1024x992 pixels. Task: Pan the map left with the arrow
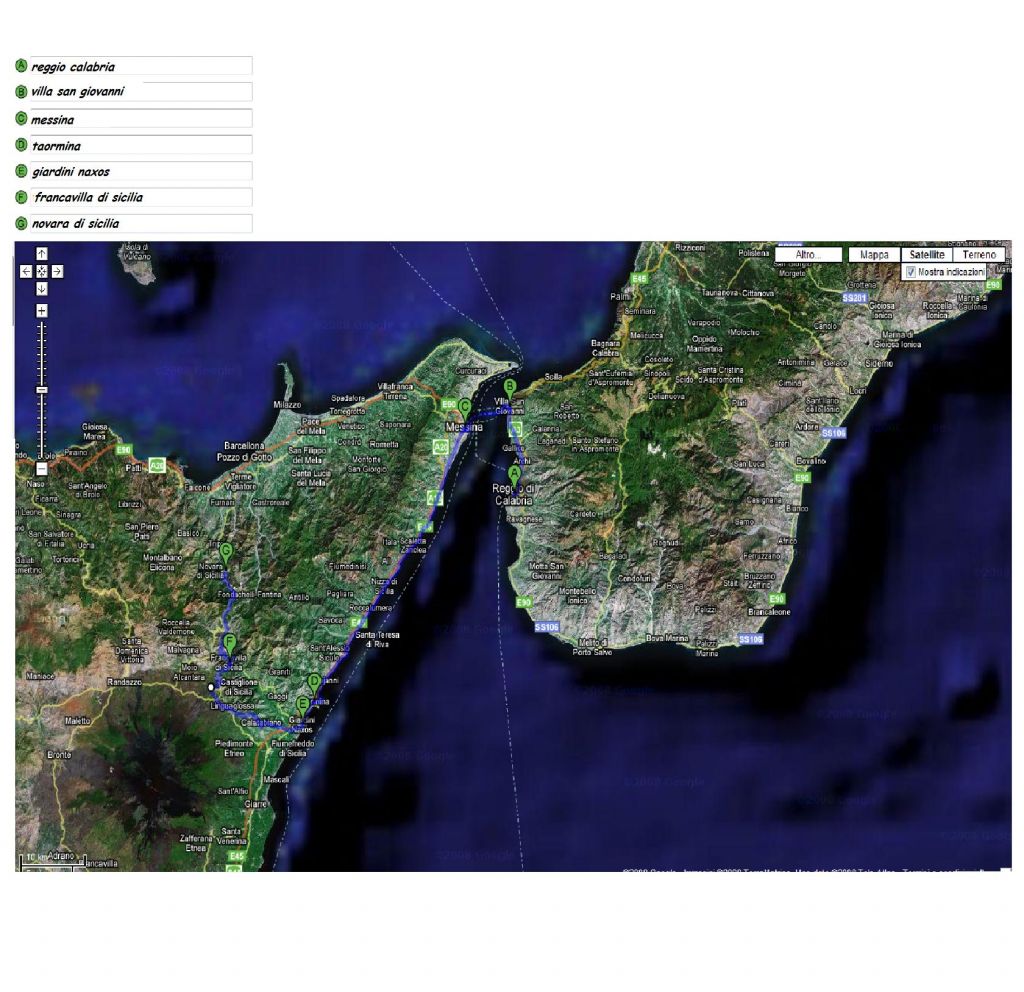coord(26,271)
